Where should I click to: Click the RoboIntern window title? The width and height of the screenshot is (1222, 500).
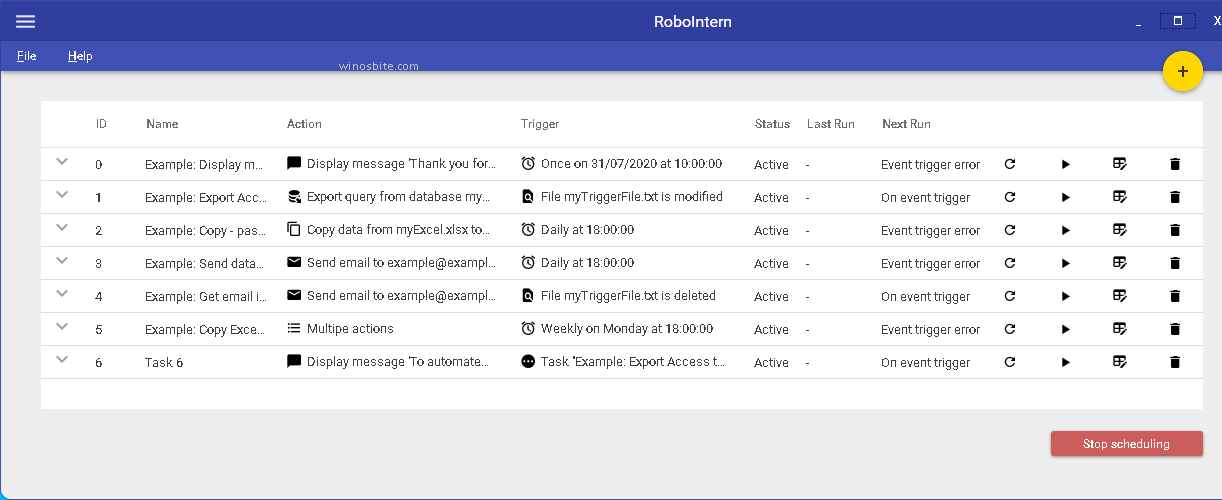(x=692, y=21)
